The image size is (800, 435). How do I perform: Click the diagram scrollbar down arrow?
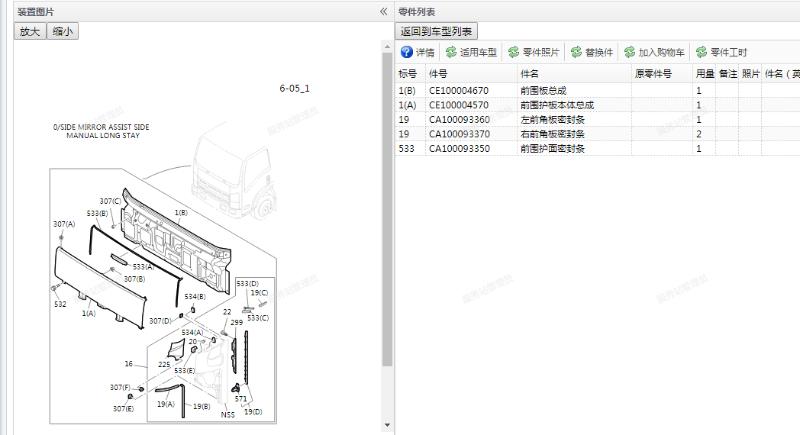(x=387, y=425)
